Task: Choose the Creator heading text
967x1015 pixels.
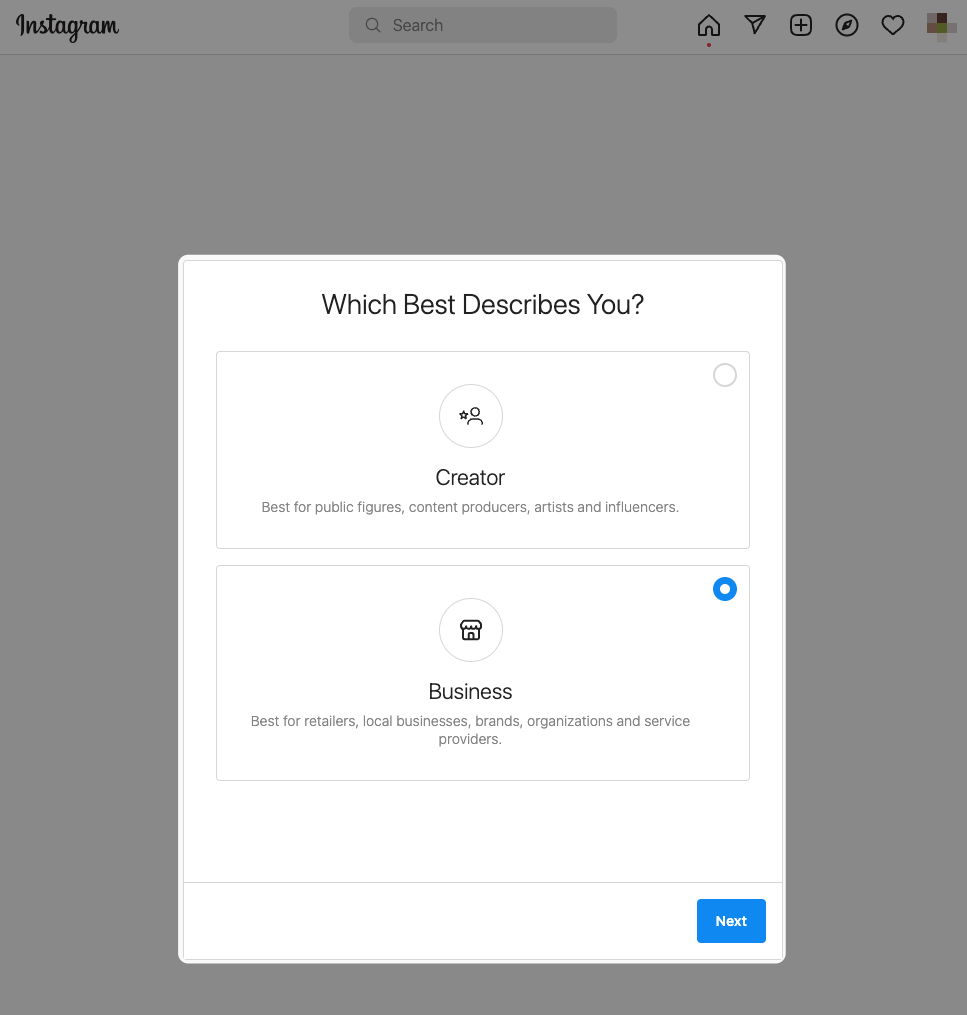Action: (x=470, y=478)
